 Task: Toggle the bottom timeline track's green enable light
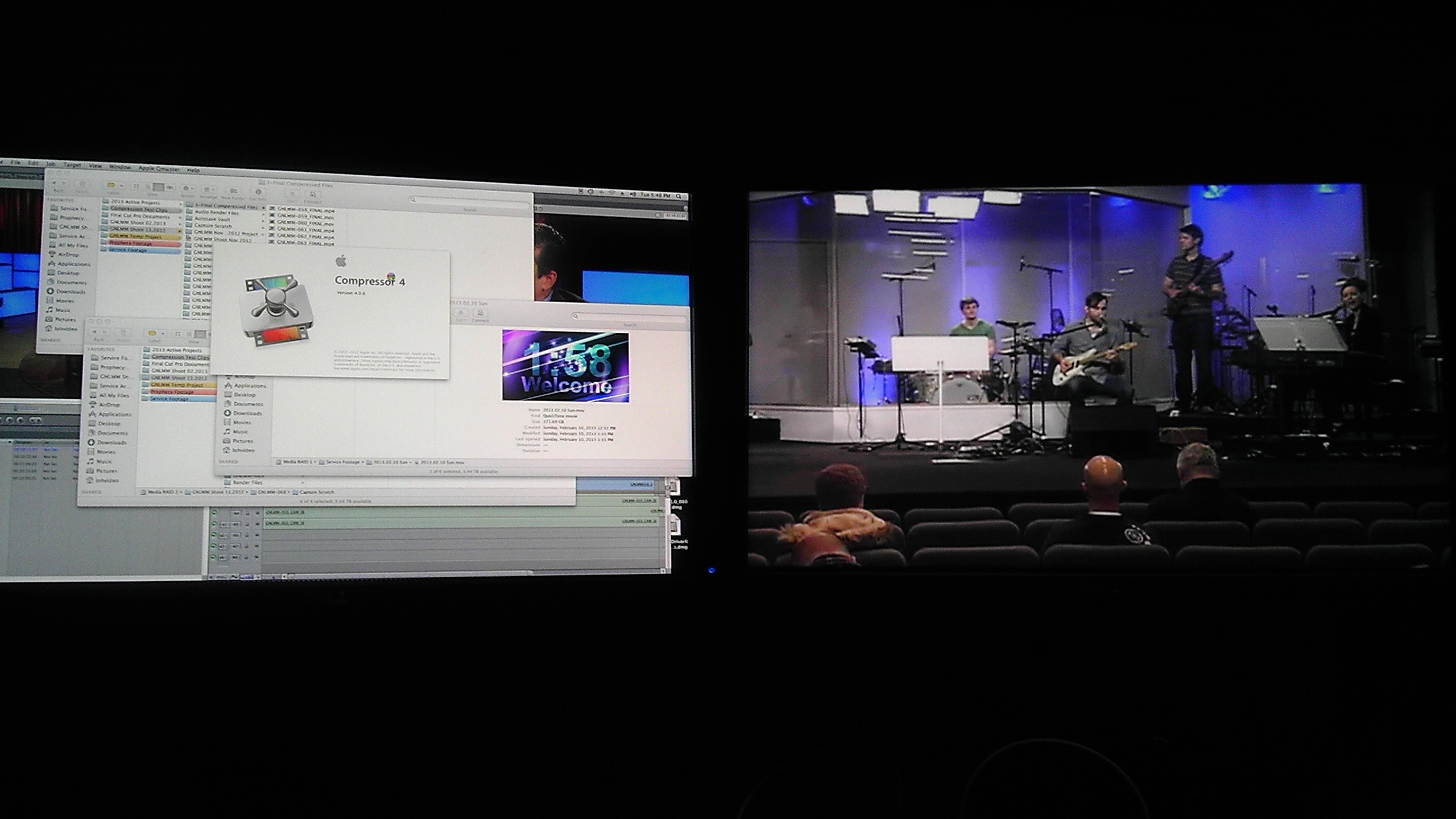click(214, 557)
